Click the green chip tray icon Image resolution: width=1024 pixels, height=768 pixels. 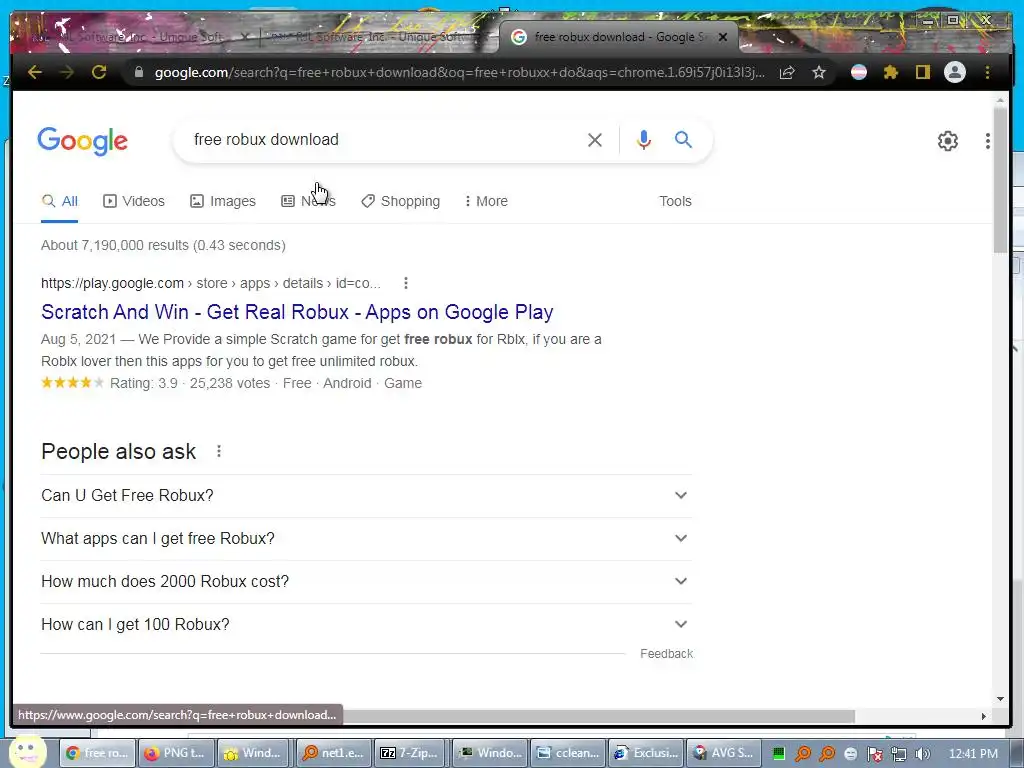click(x=778, y=754)
